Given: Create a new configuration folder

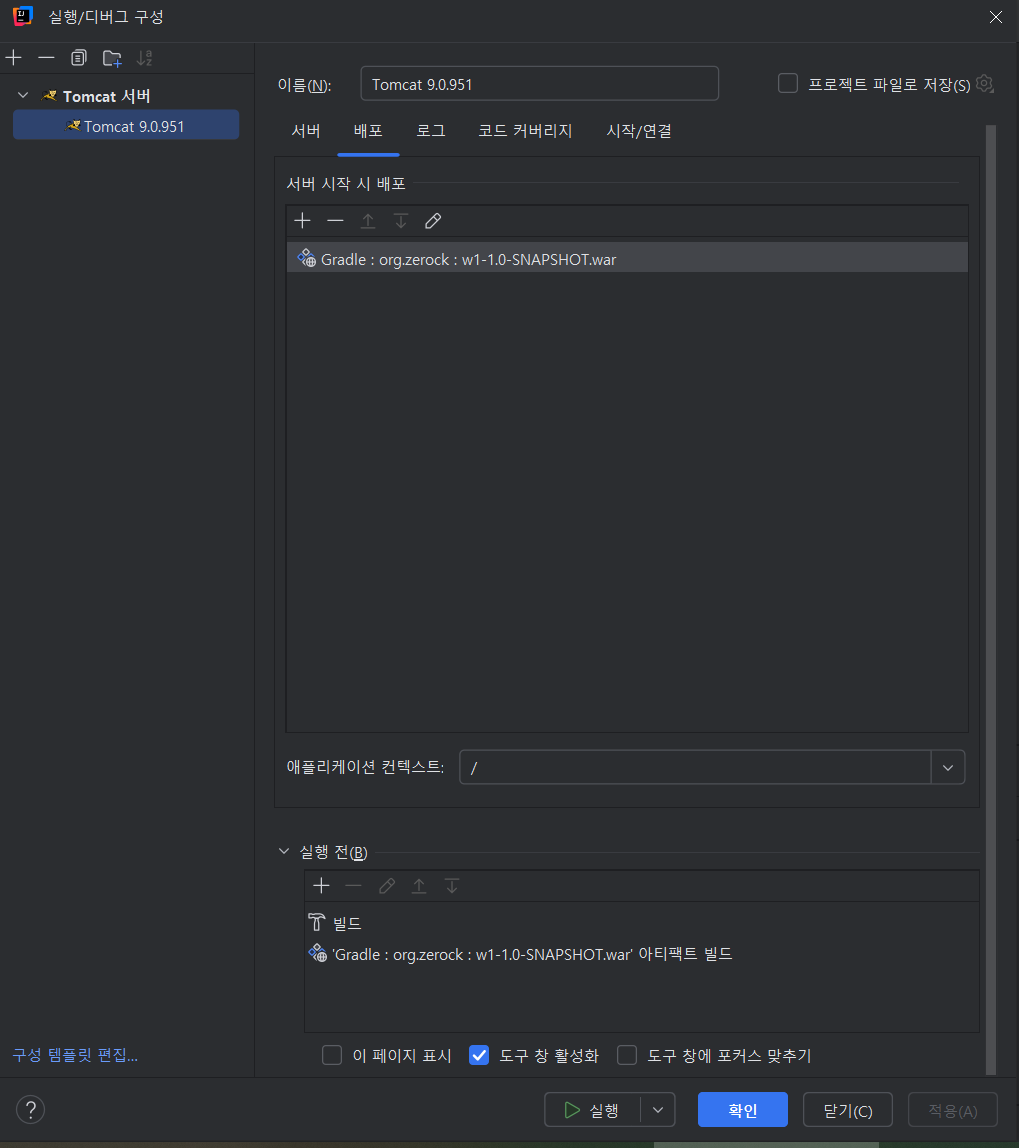Looking at the screenshot, I should click(x=112, y=58).
